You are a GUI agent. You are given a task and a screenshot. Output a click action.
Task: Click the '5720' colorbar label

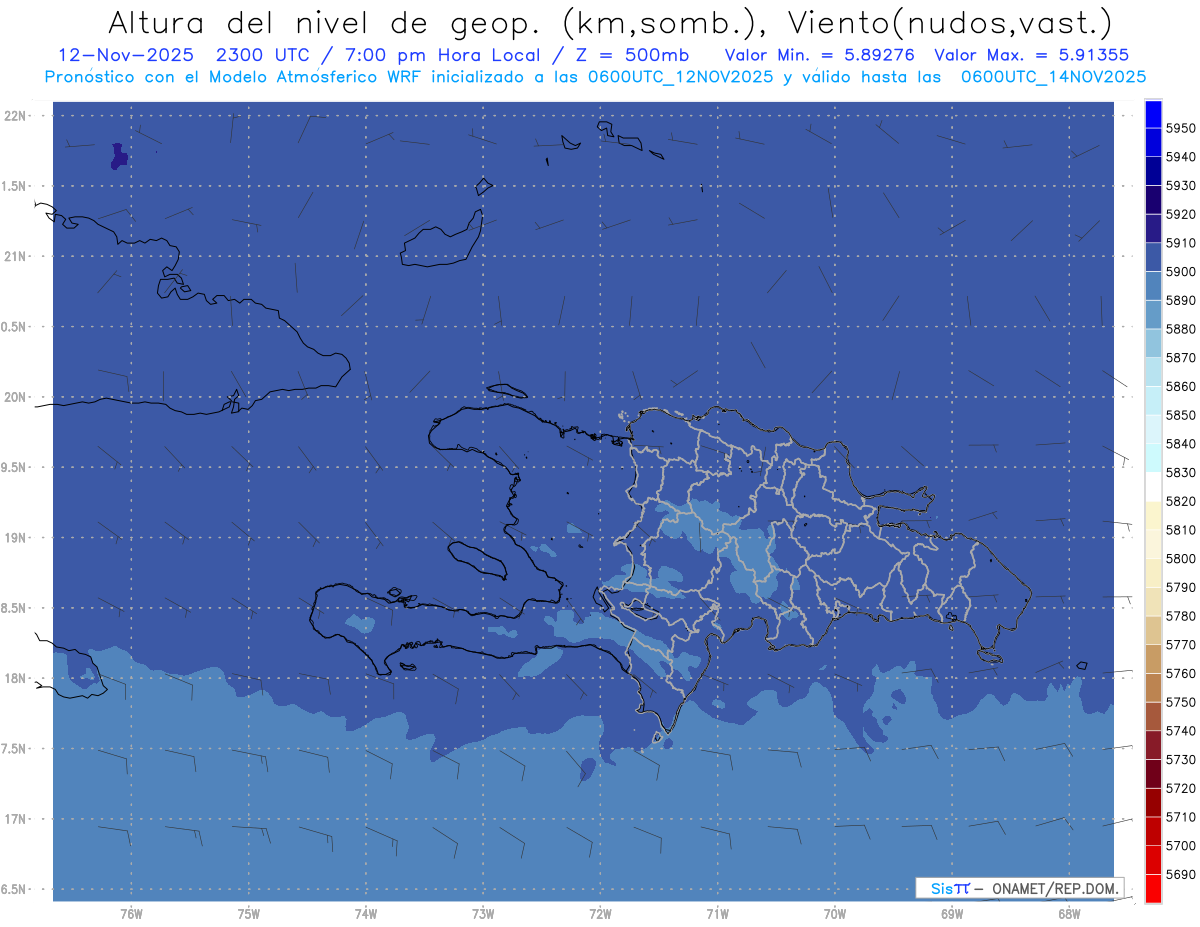tap(1181, 788)
